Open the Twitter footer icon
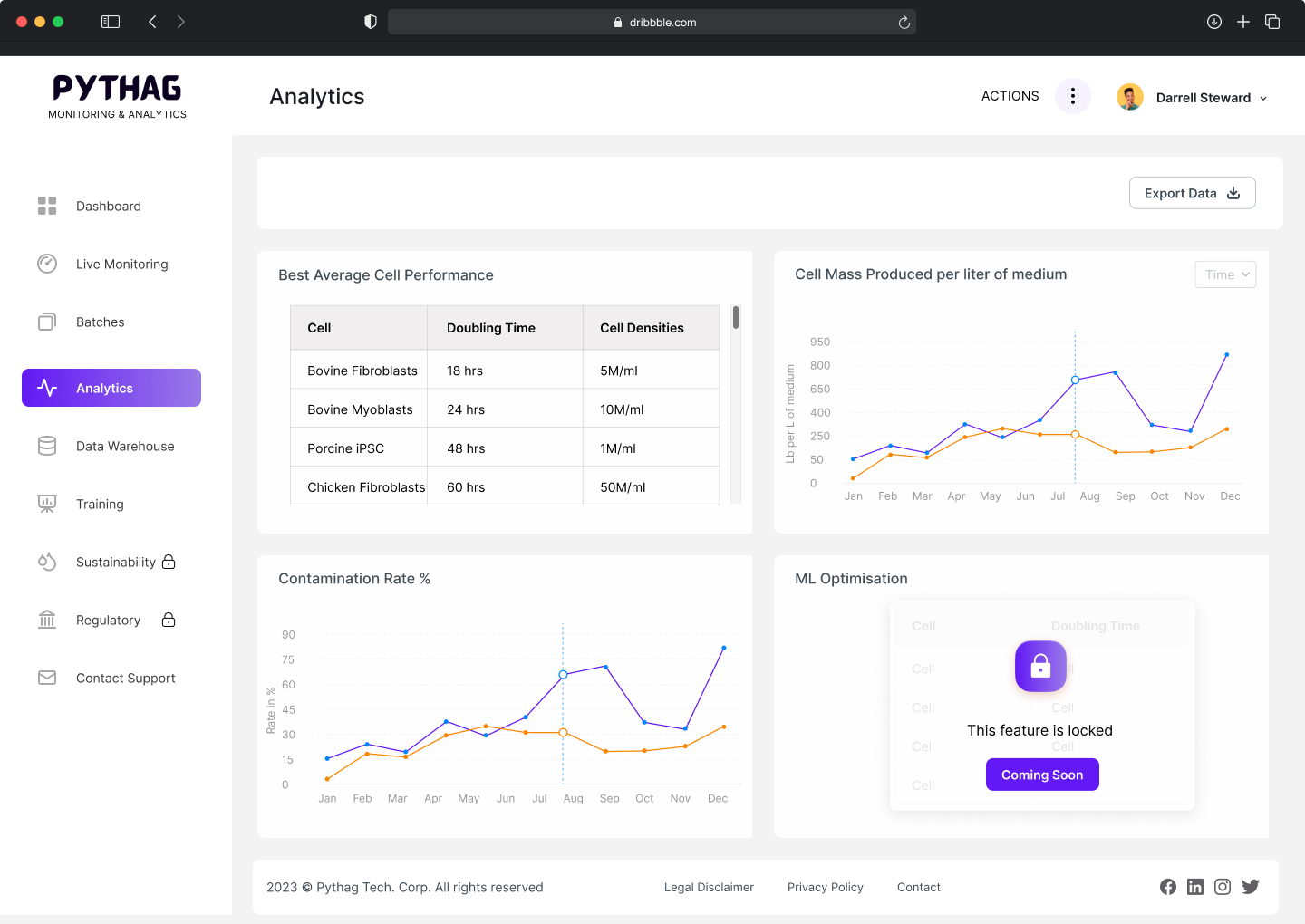This screenshot has width=1305, height=924. click(1251, 887)
